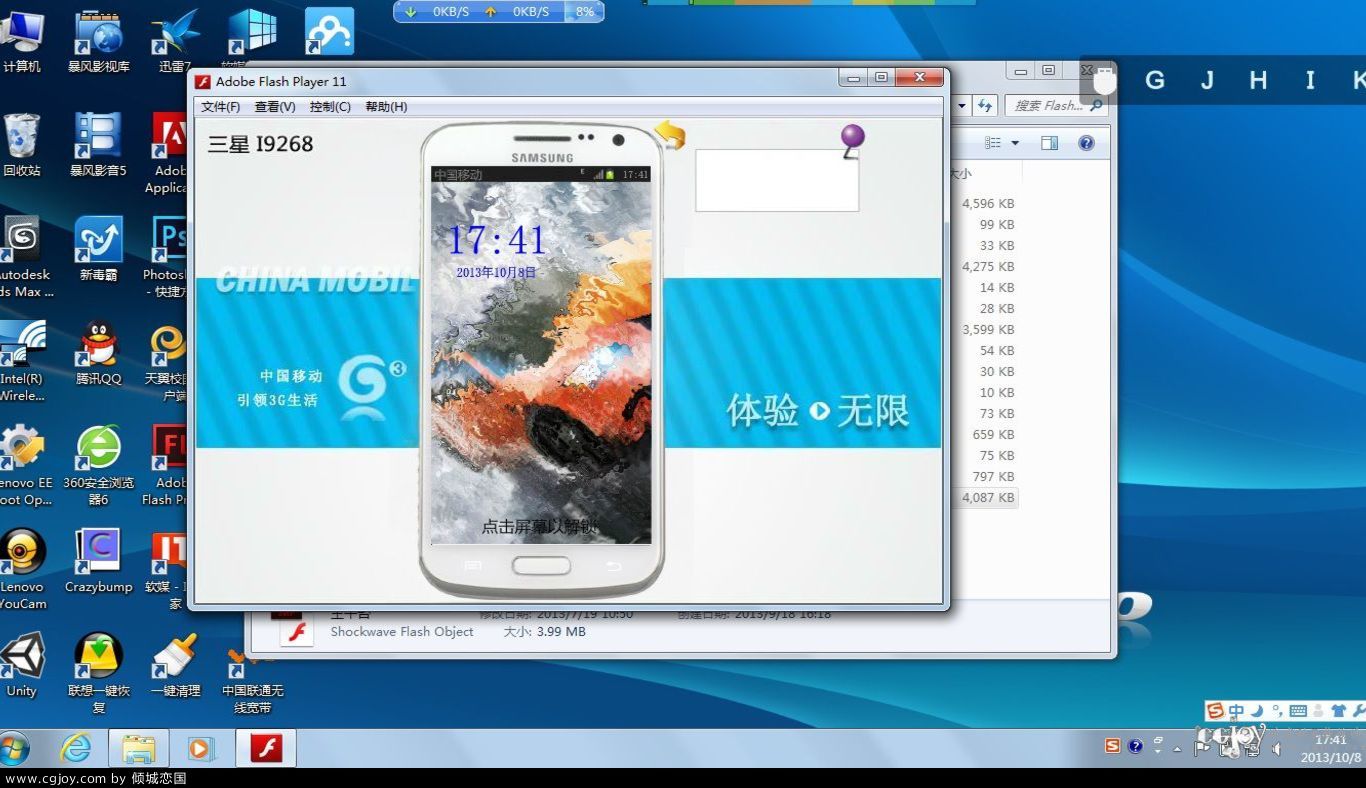Click the Windows Start button
The image size is (1366, 788).
pos(15,747)
